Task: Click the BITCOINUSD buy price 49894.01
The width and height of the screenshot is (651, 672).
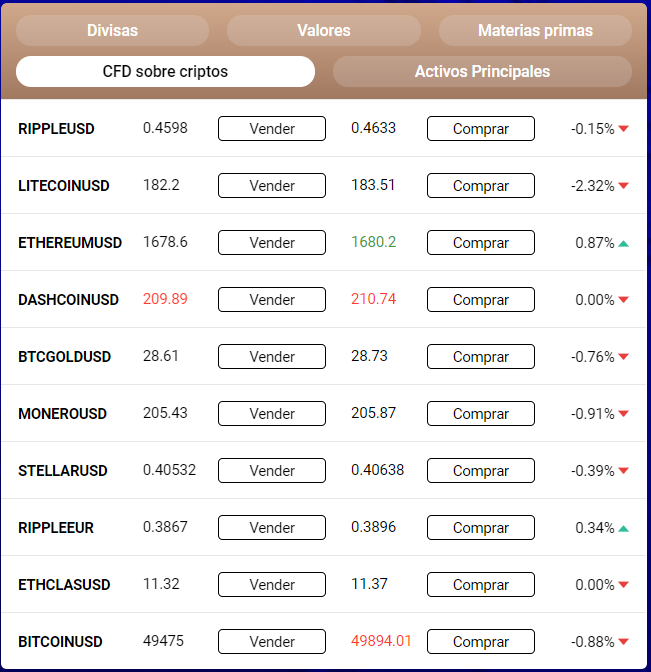Action: [x=381, y=641]
